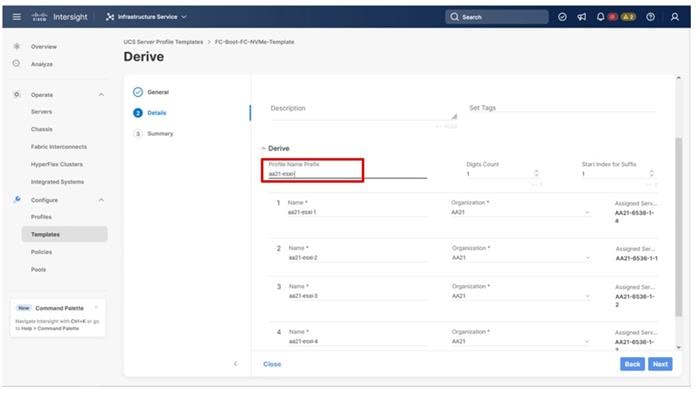Open Integrated Systems under Operate
Viewport: 699px width, 394px height.
(58, 182)
